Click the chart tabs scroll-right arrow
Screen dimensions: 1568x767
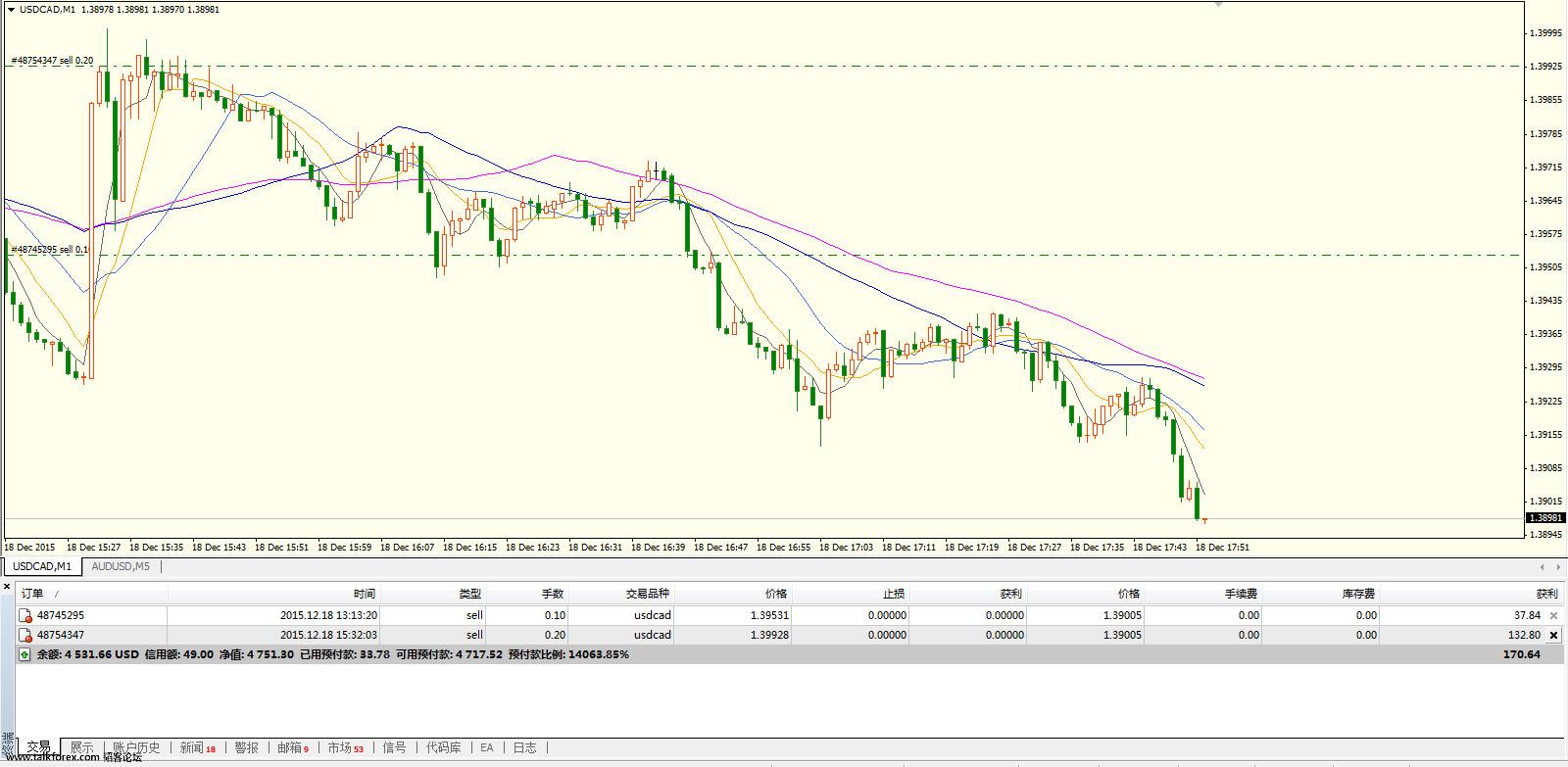[1558, 567]
